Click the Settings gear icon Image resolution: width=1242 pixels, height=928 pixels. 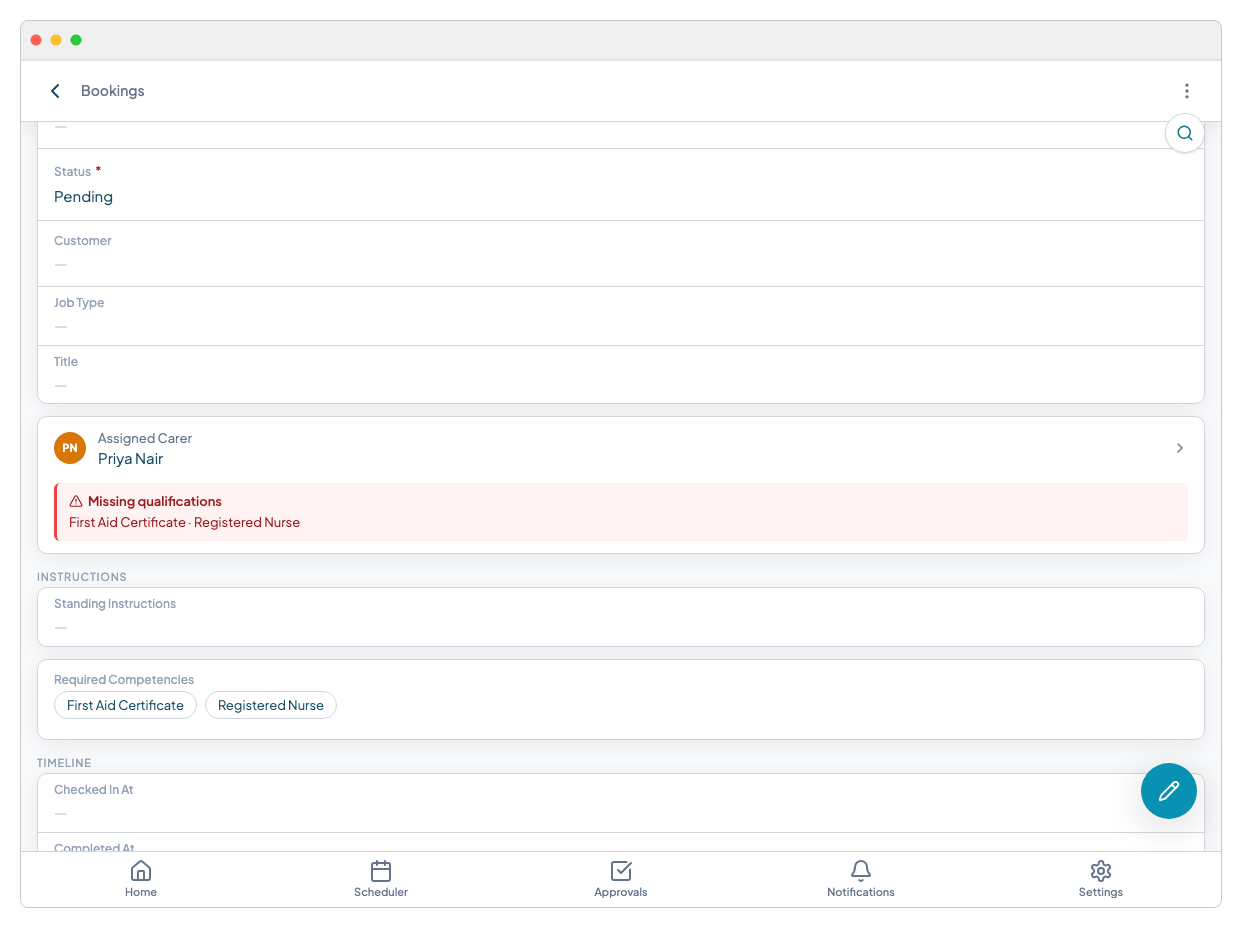point(1100,871)
